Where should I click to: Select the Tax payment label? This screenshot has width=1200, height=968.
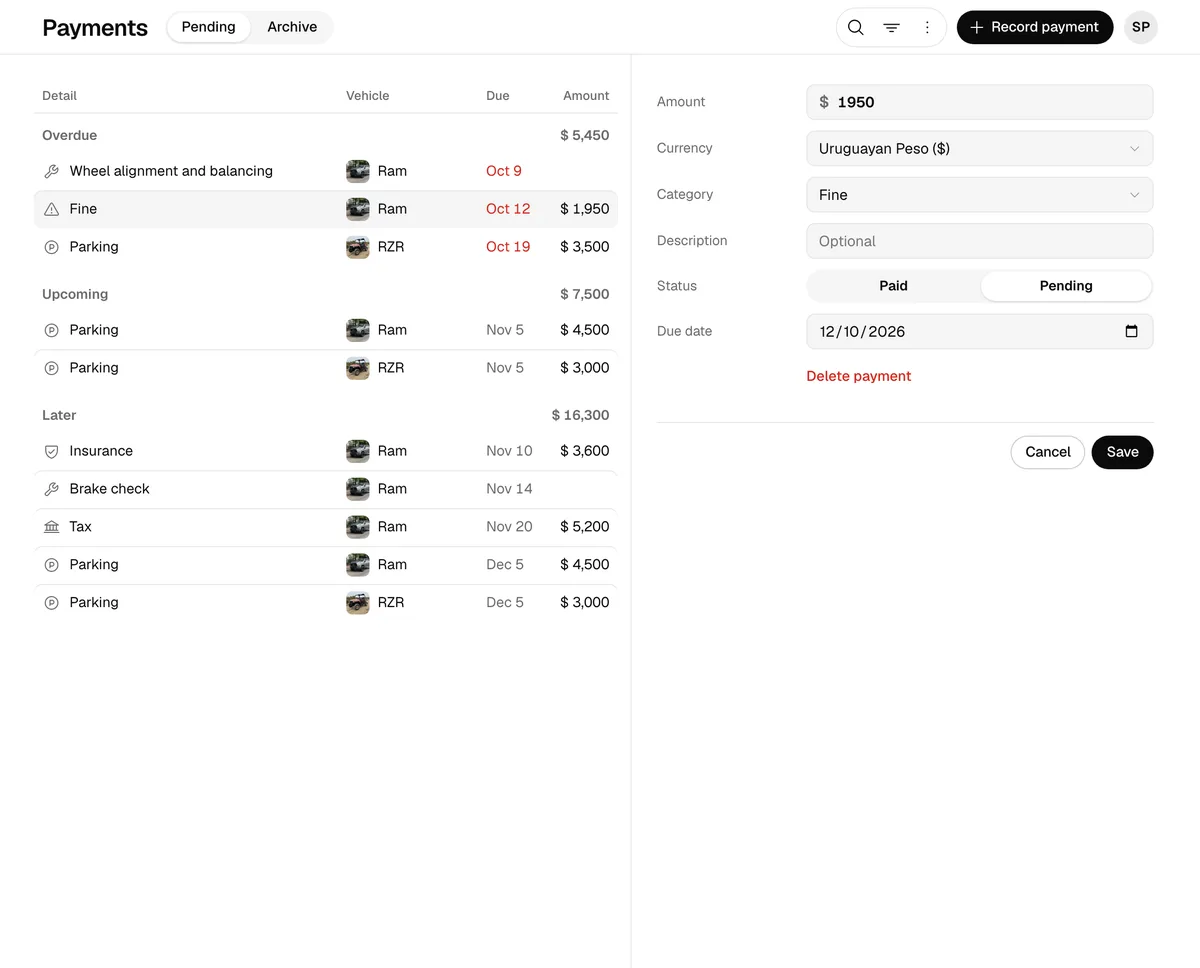(81, 527)
